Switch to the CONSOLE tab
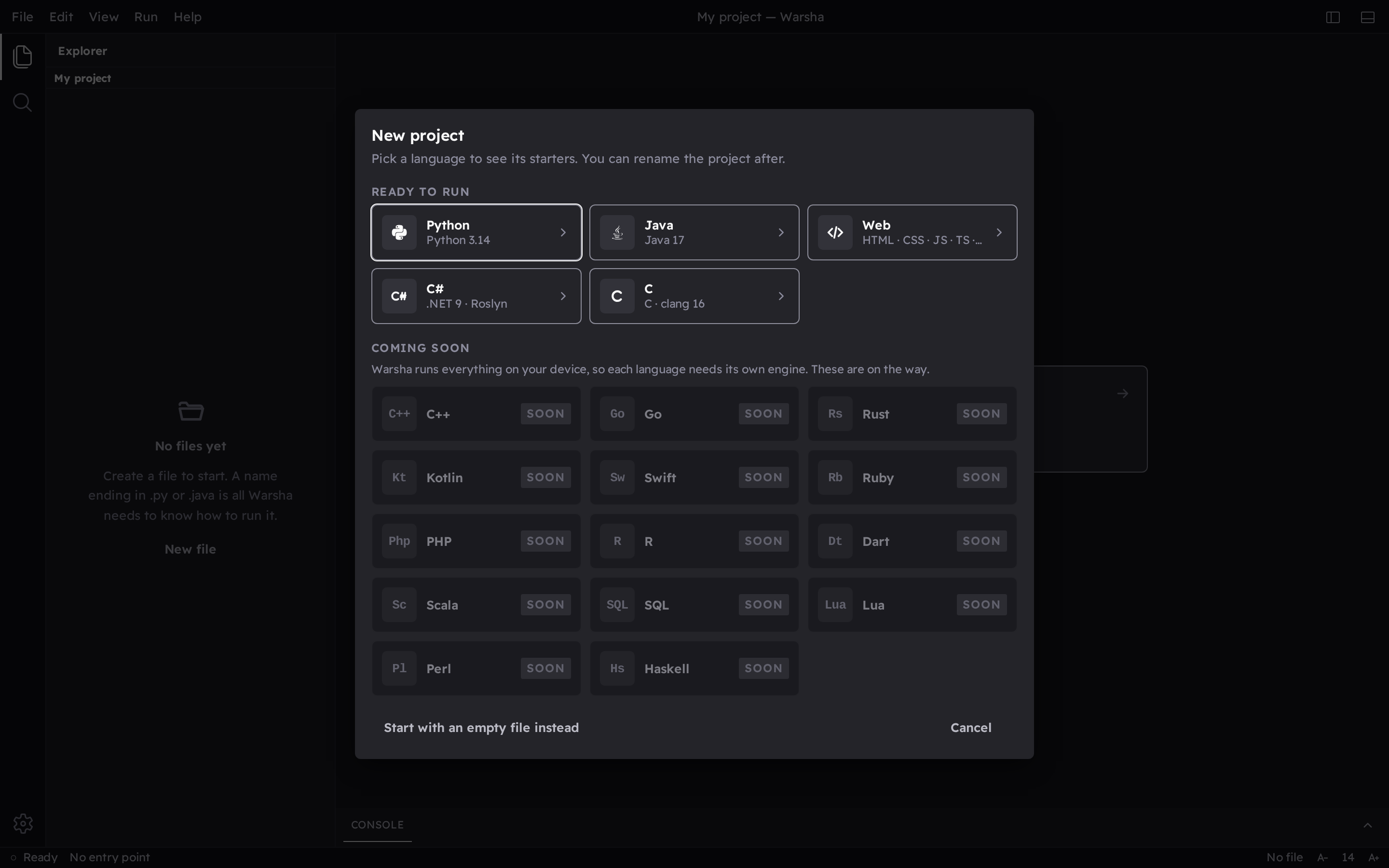The height and width of the screenshot is (868, 1389). coord(377,825)
